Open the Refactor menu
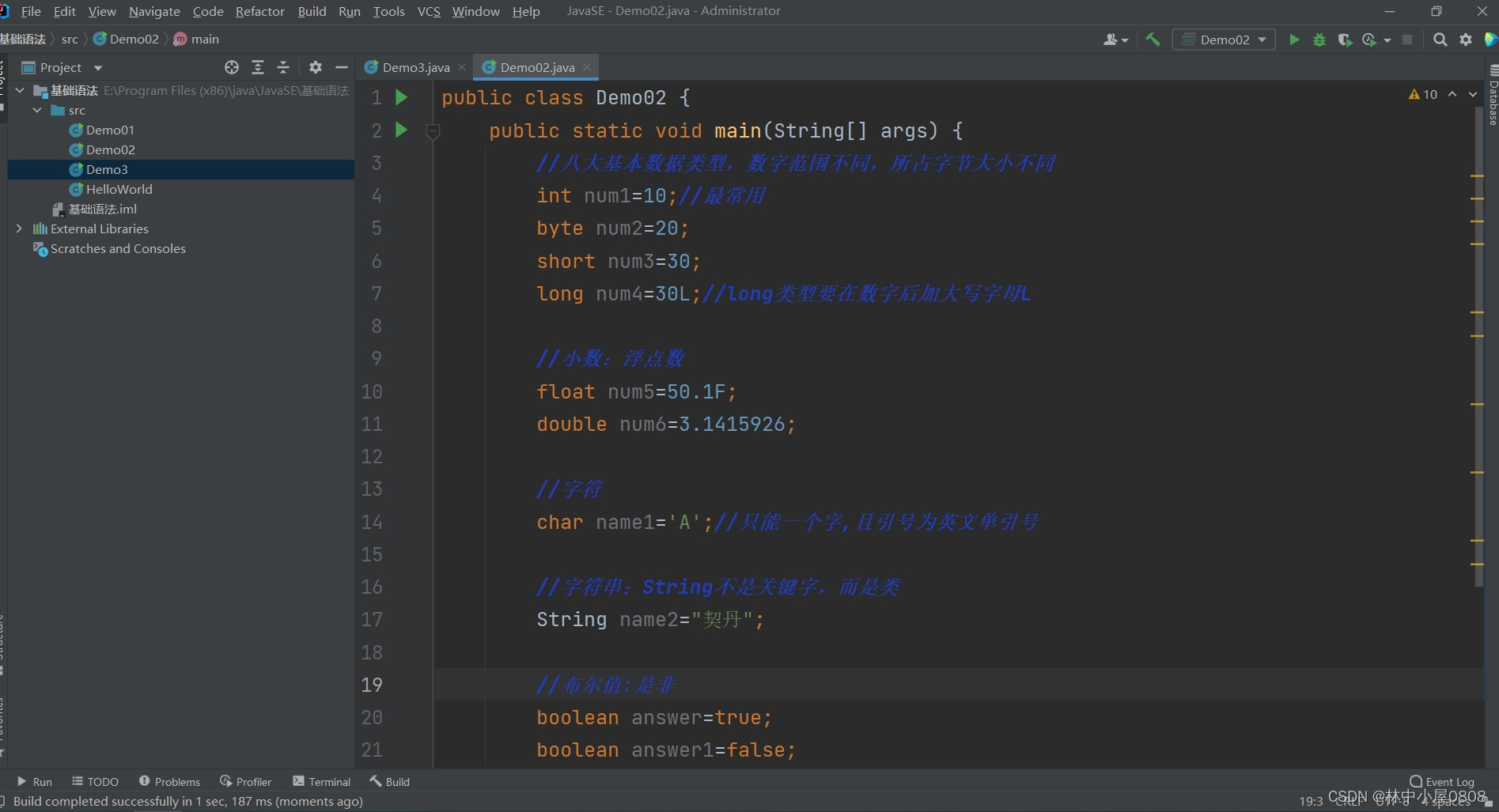The height and width of the screenshot is (812, 1499). coord(259,11)
